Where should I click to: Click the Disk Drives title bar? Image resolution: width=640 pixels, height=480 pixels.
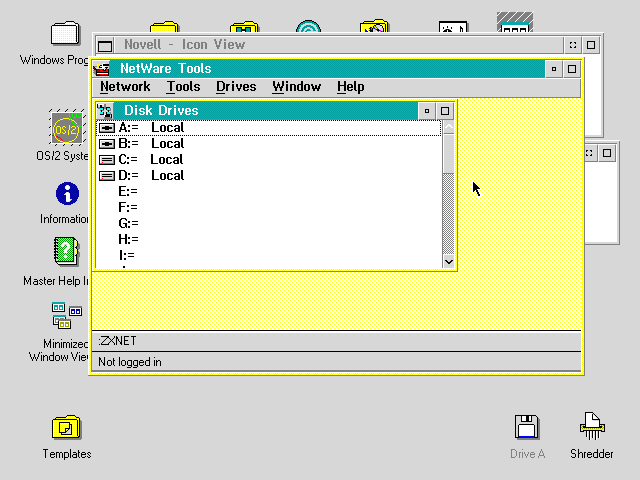[266, 111]
